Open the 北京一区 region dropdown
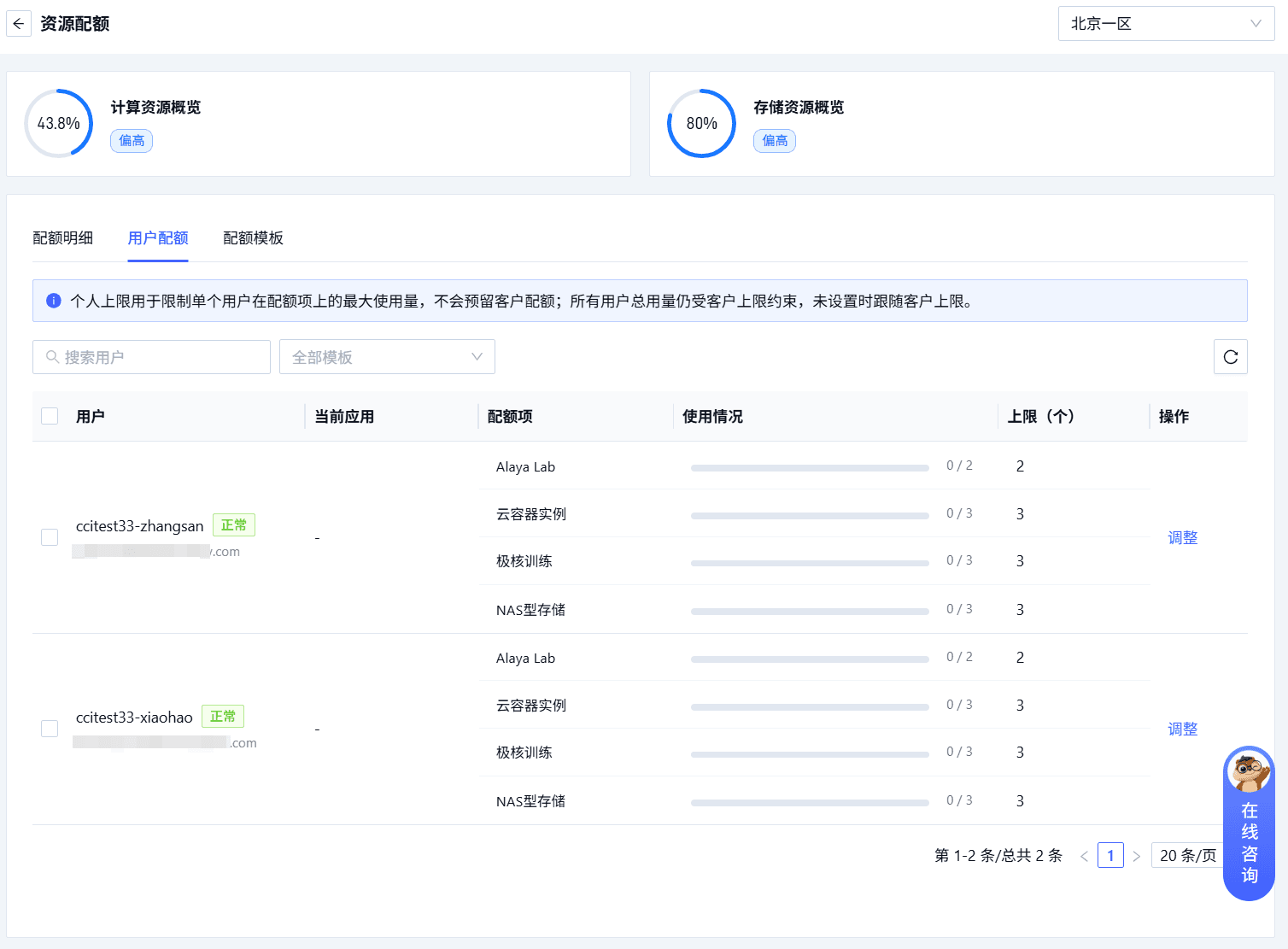Screen dimensions: 1288x949 1166,24
